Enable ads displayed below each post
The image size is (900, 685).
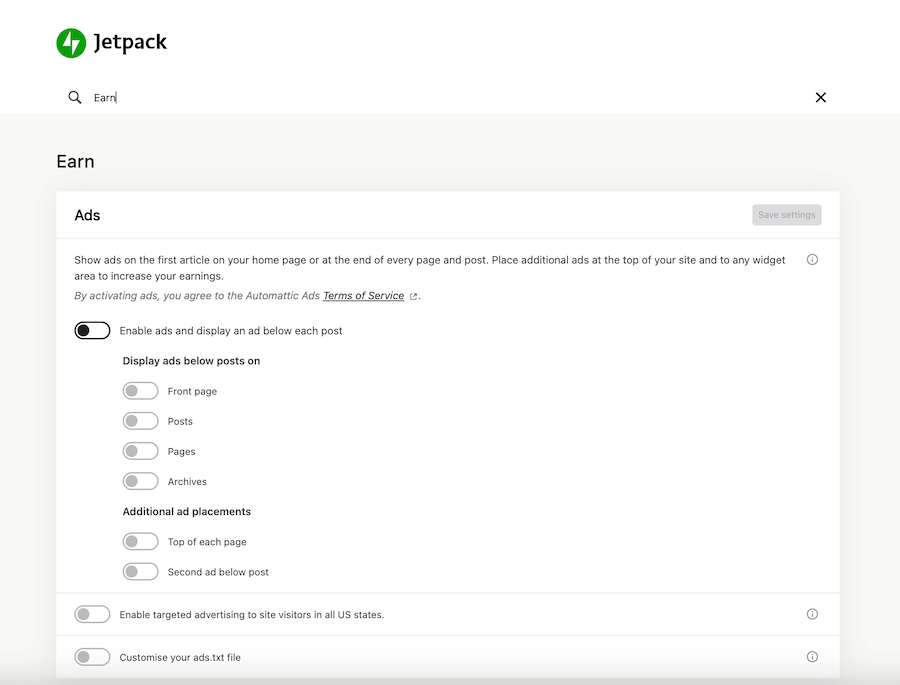pos(92,329)
